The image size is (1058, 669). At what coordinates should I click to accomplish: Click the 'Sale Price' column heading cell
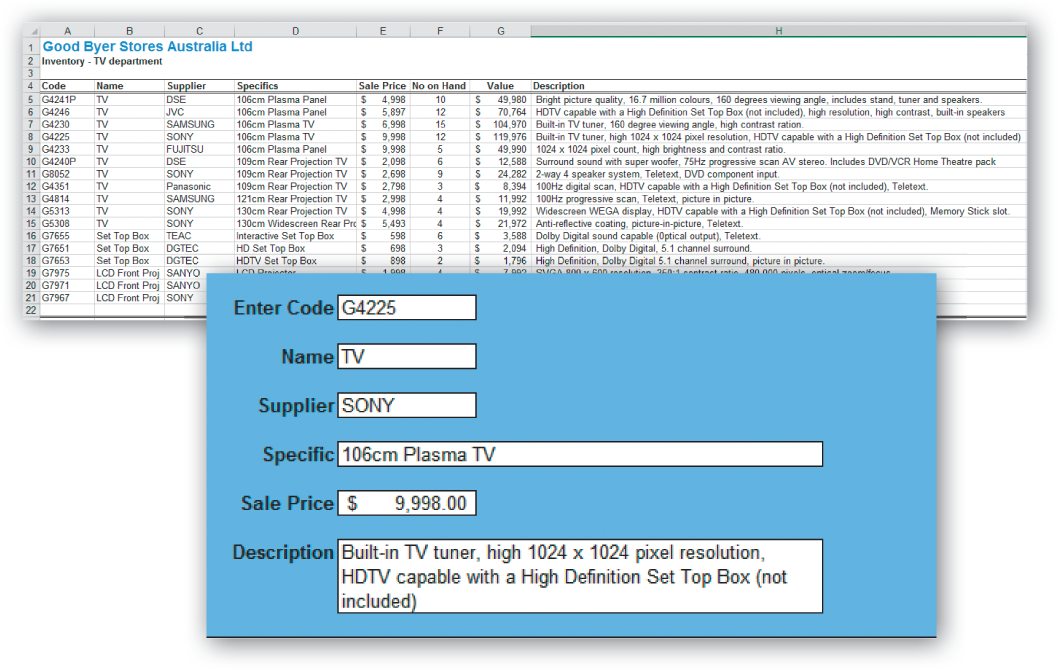(383, 86)
